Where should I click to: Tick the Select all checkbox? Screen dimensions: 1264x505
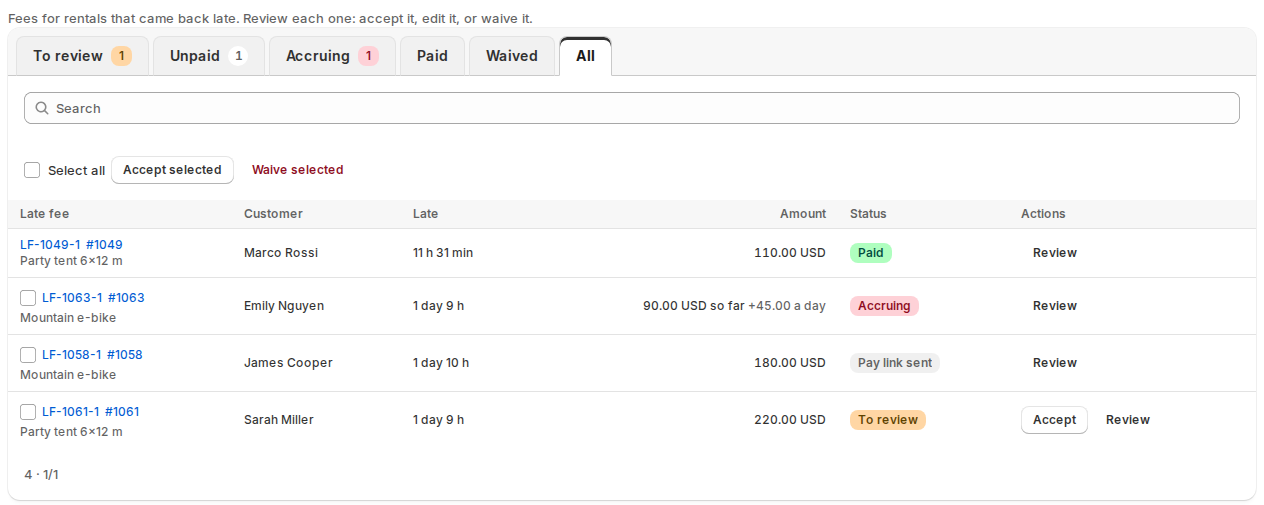click(32, 170)
